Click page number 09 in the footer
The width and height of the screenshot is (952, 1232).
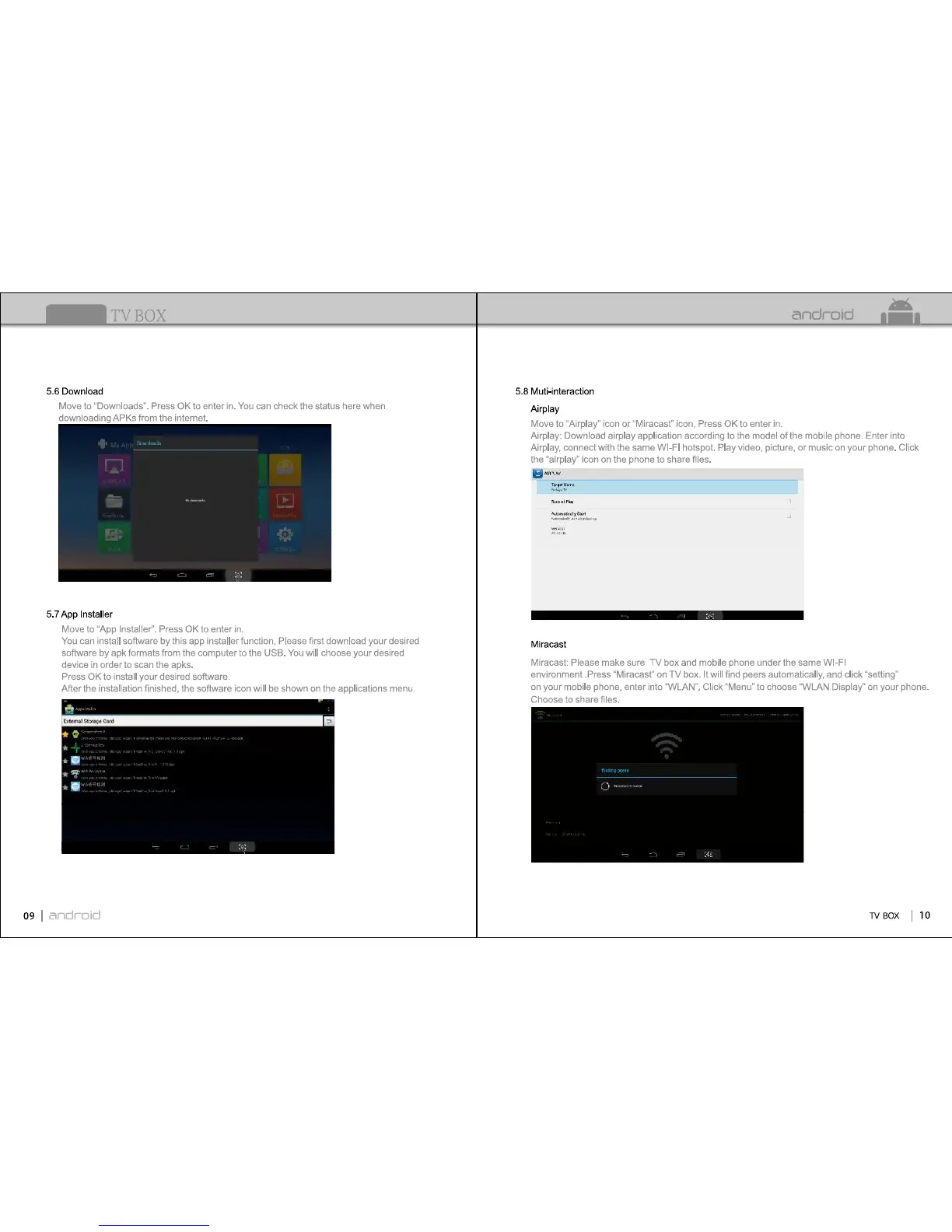[x=29, y=915]
